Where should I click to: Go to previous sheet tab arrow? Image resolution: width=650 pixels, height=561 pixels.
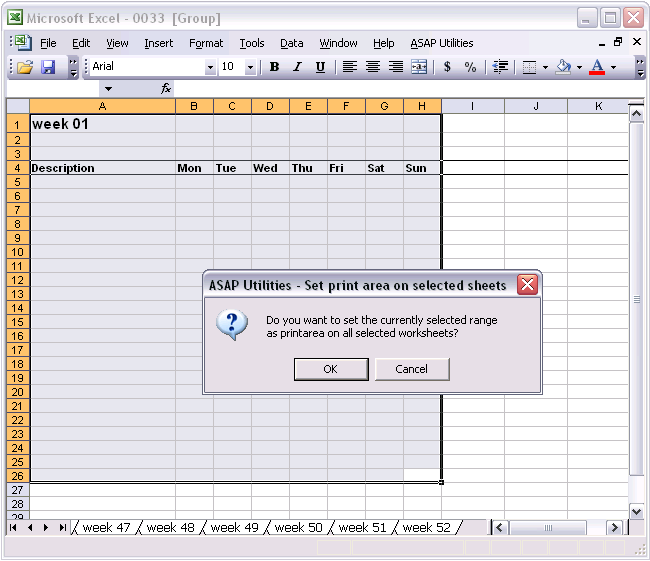tap(30, 527)
